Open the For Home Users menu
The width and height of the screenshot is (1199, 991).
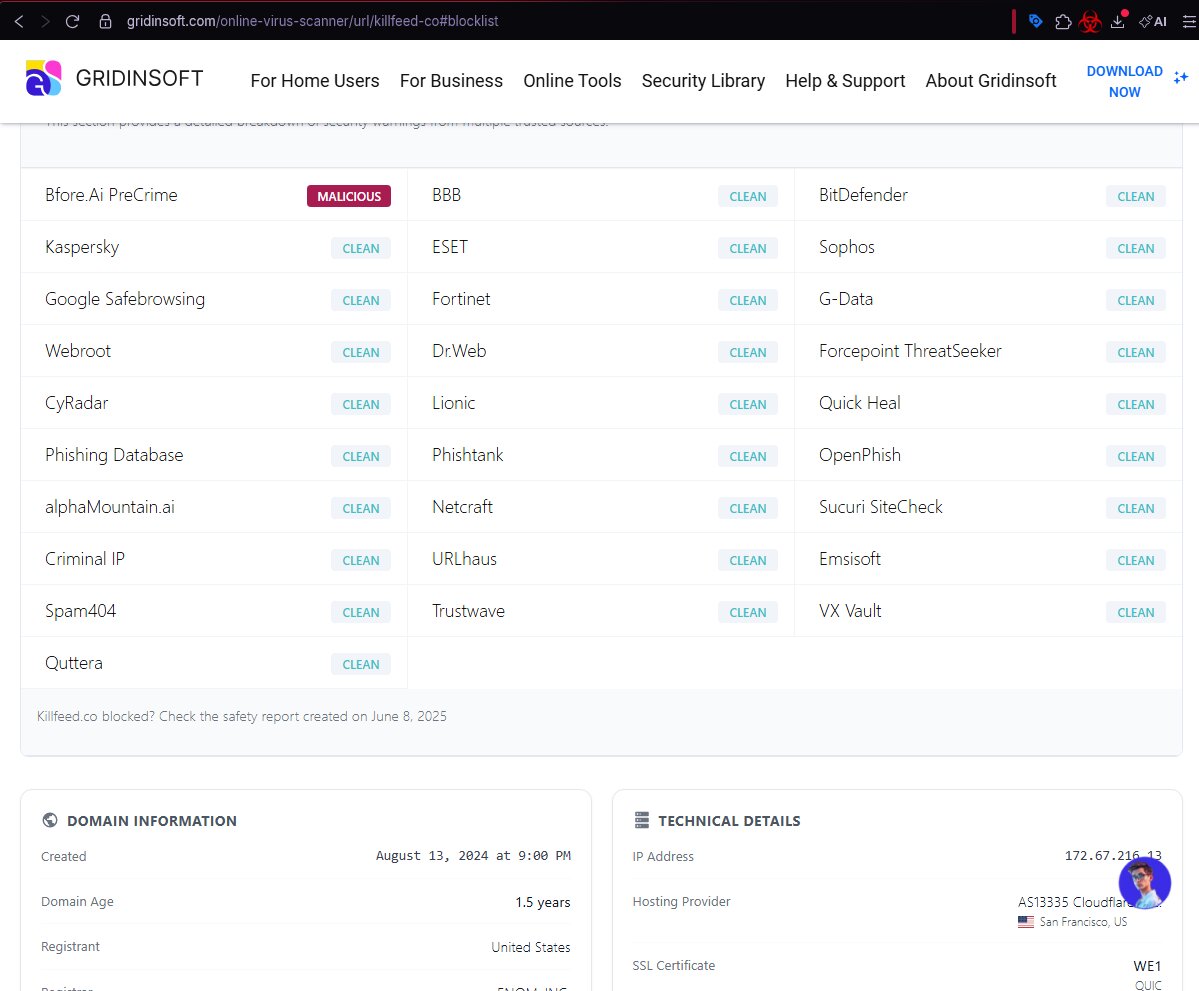point(315,81)
